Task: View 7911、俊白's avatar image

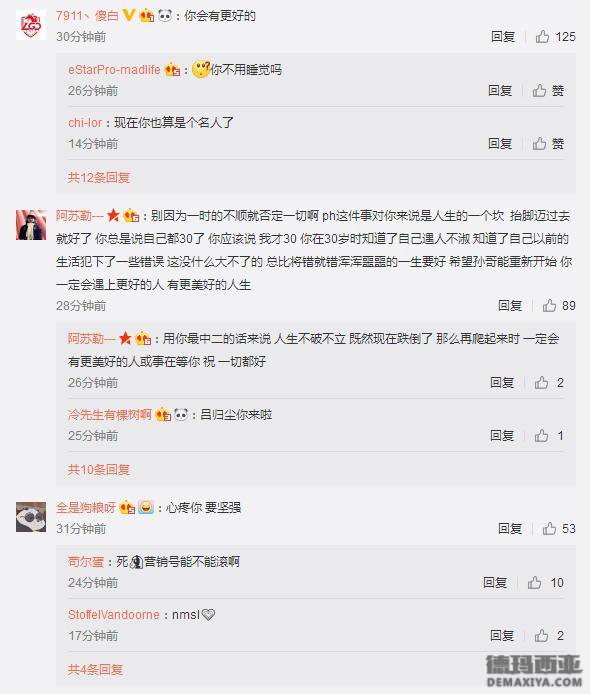Action: [31, 25]
